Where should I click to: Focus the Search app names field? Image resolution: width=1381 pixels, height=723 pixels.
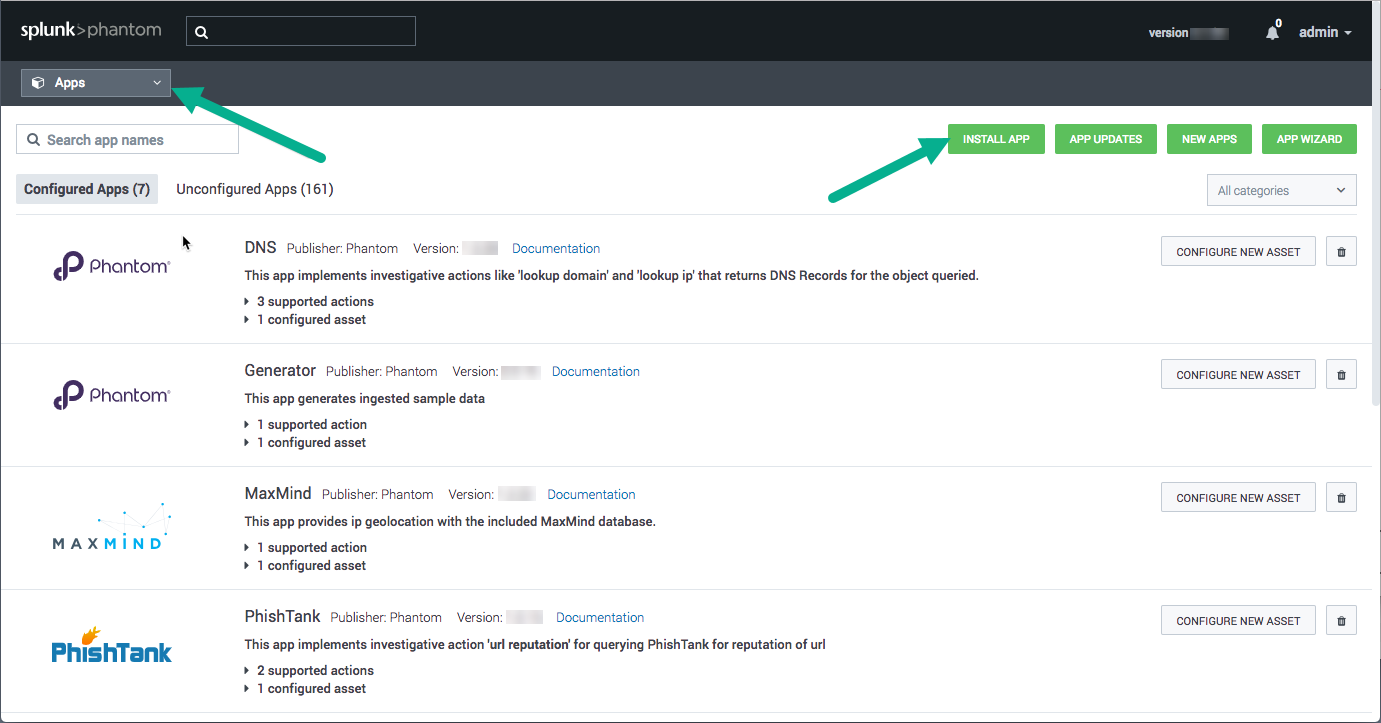click(127, 140)
